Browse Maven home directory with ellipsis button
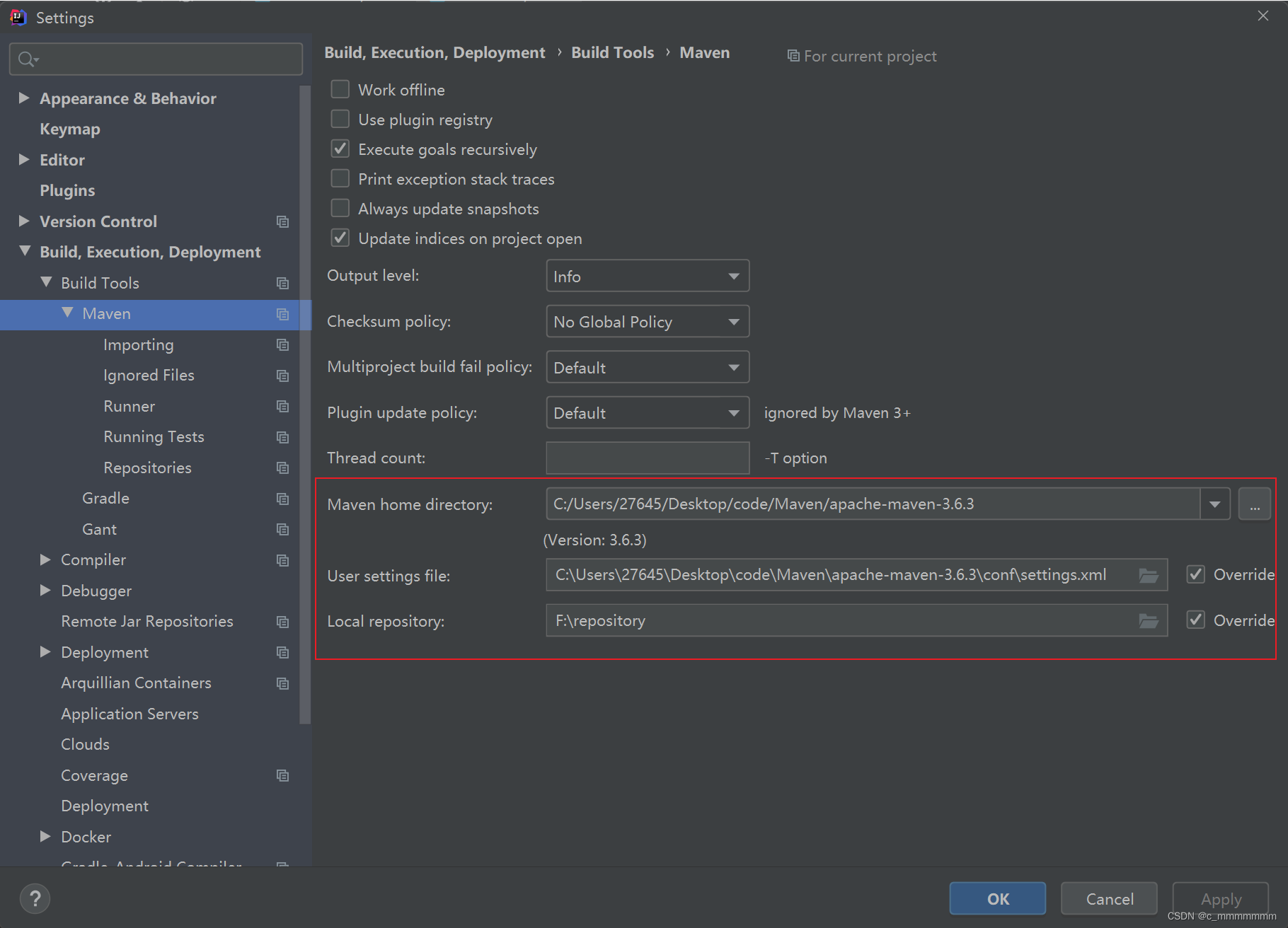This screenshot has width=1288, height=928. click(1255, 504)
